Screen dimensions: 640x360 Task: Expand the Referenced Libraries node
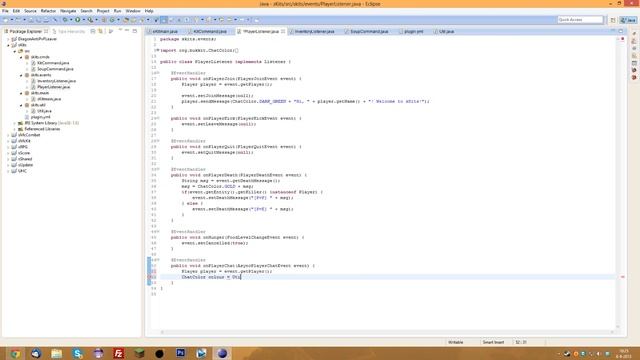(15, 129)
